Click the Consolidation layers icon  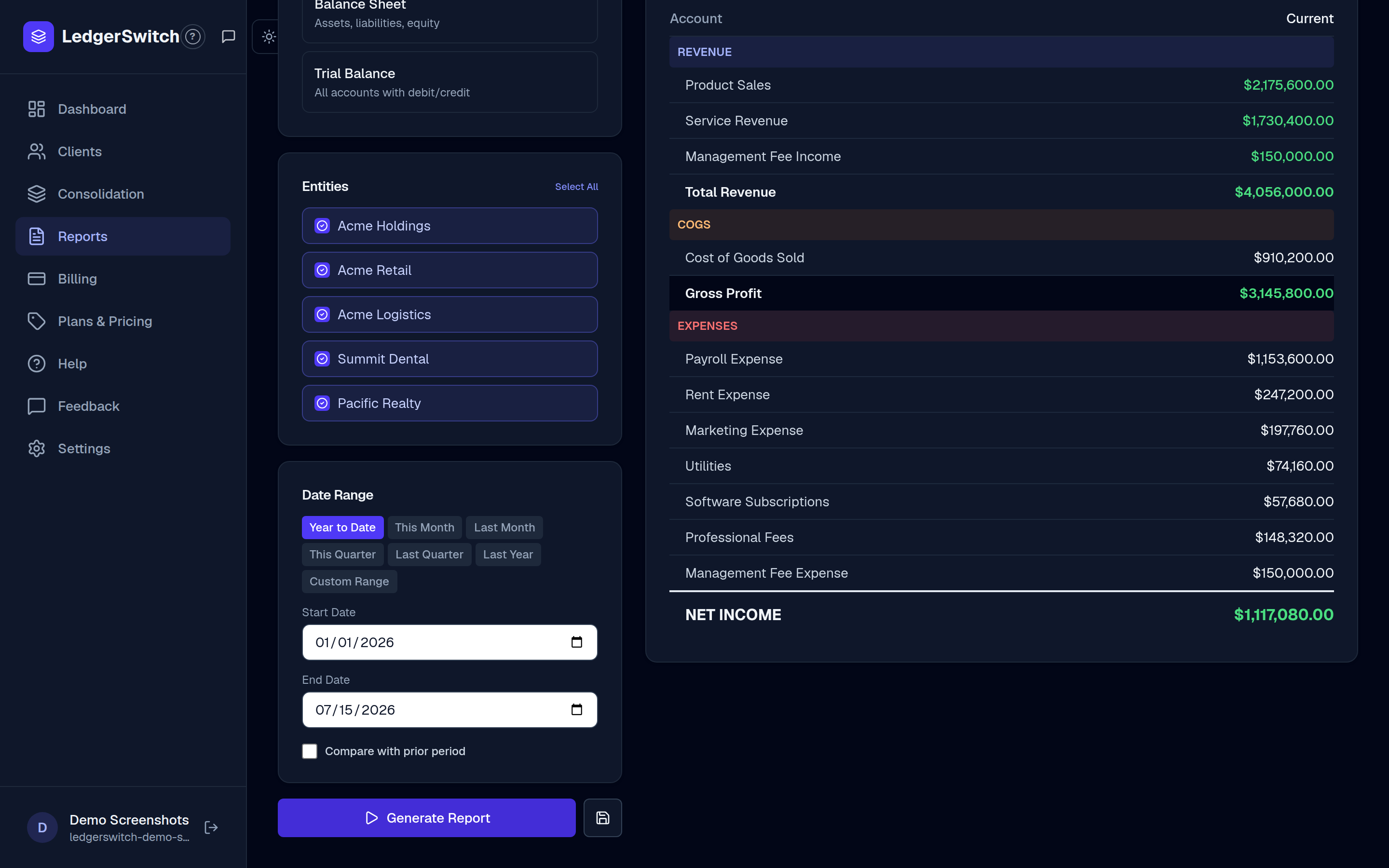tap(37, 194)
